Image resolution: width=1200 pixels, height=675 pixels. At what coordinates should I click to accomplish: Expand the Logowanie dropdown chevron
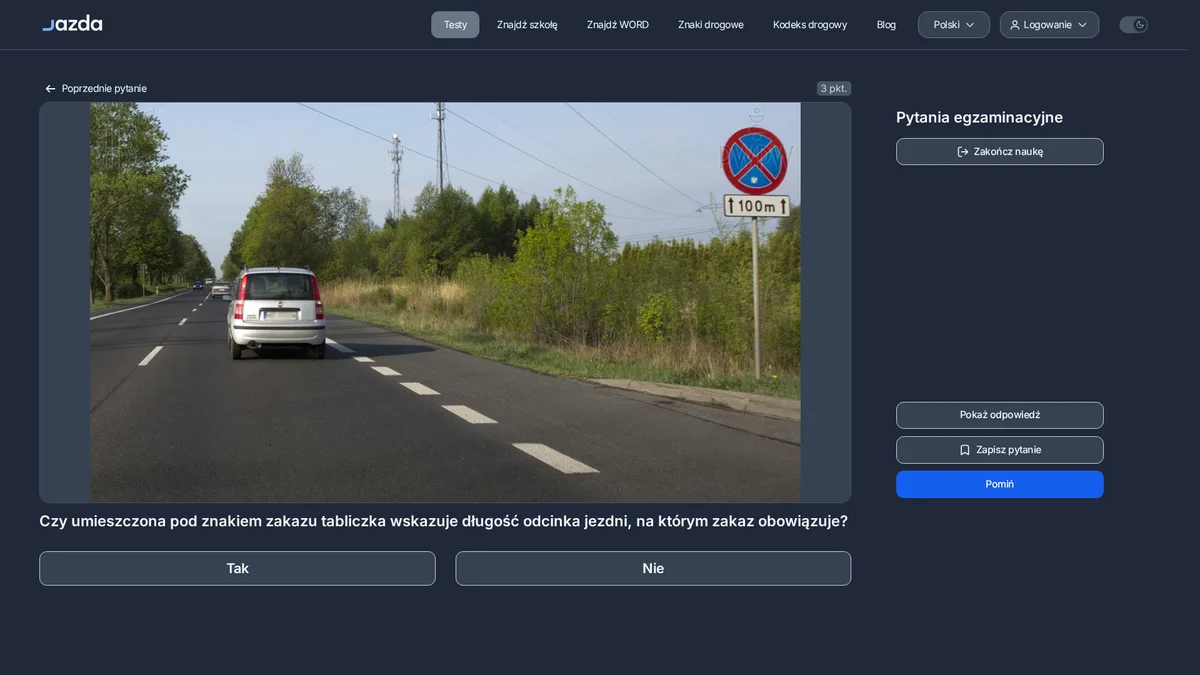(1082, 25)
